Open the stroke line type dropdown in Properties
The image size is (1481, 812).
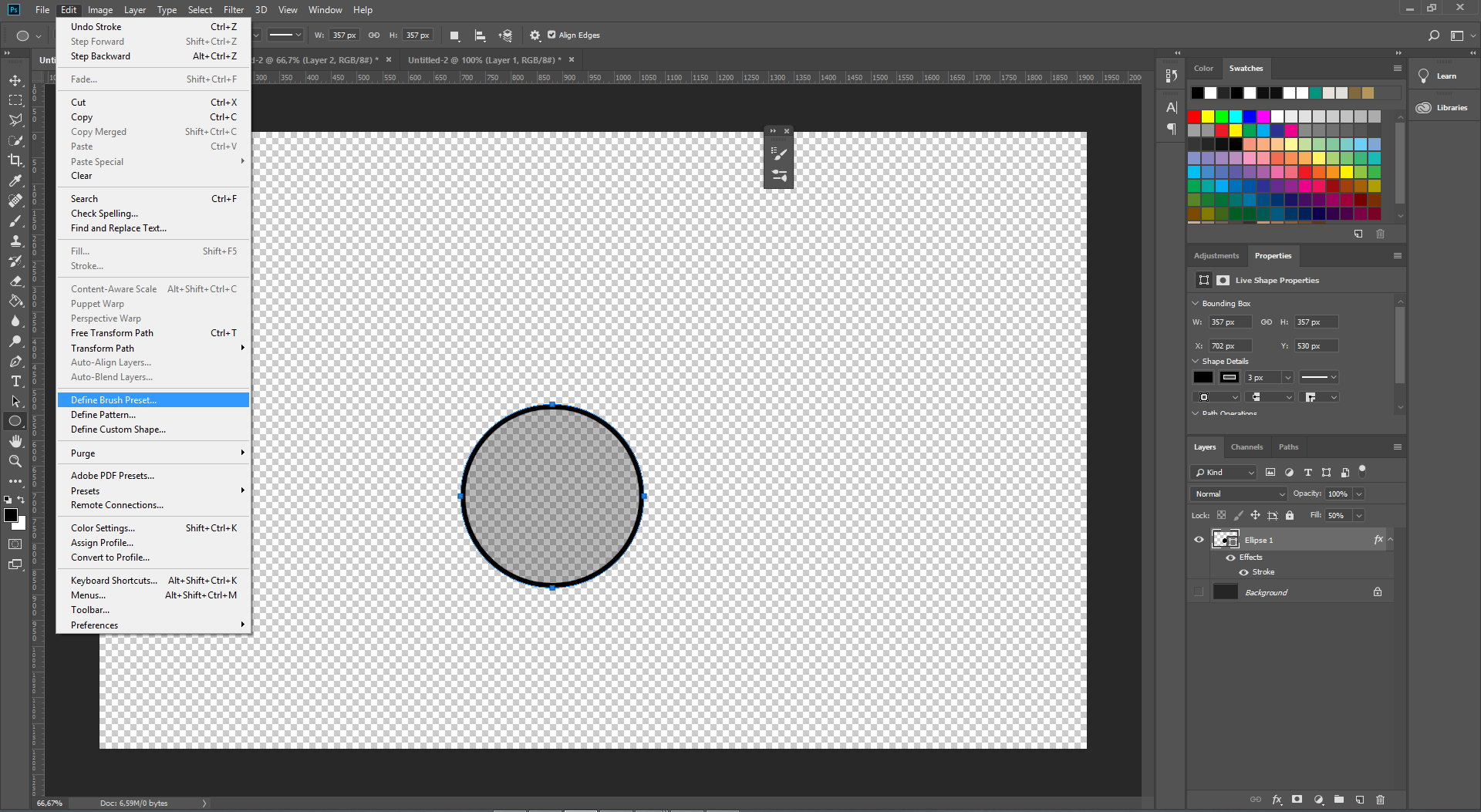(1318, 377)
